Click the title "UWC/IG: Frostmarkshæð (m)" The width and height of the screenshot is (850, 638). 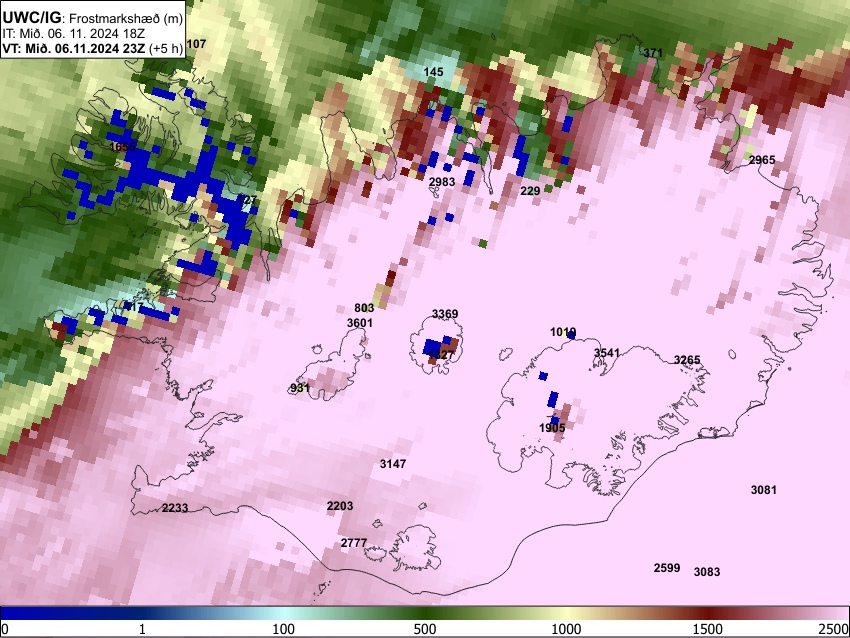[93, 18]
